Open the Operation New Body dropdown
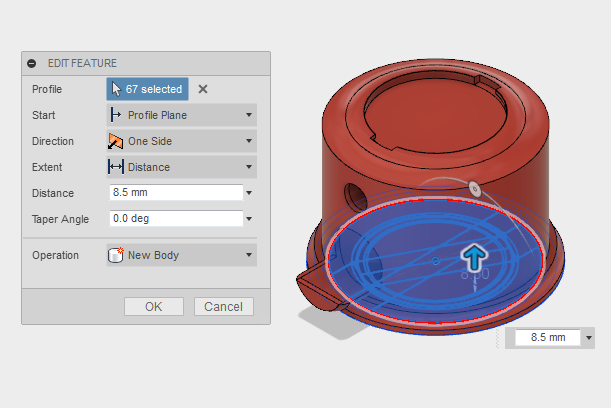 (x=182, y=255)
